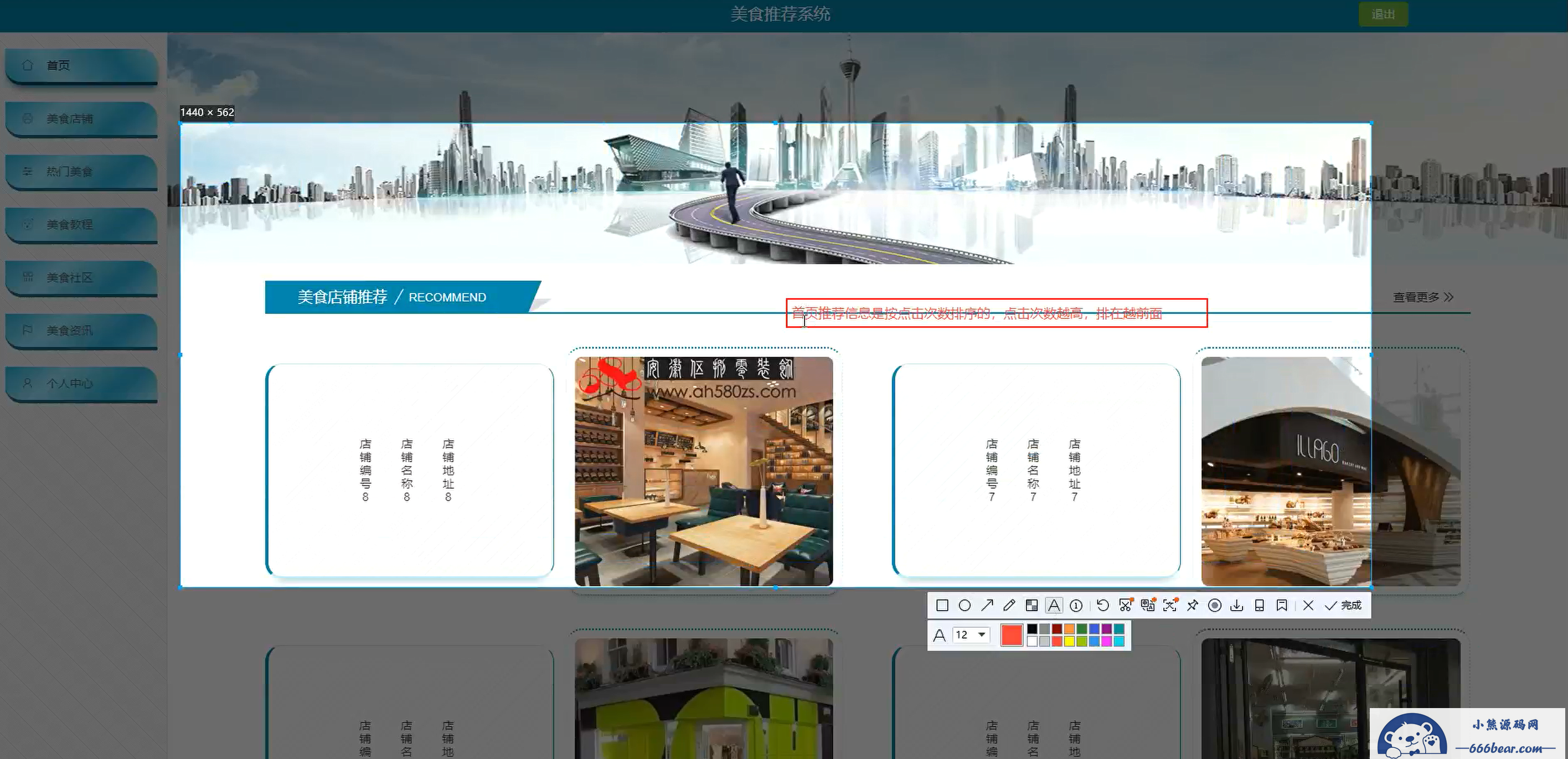The image size is (1568, 759).
Task: Pick the black color swatch
Action: click(1033, 629)
